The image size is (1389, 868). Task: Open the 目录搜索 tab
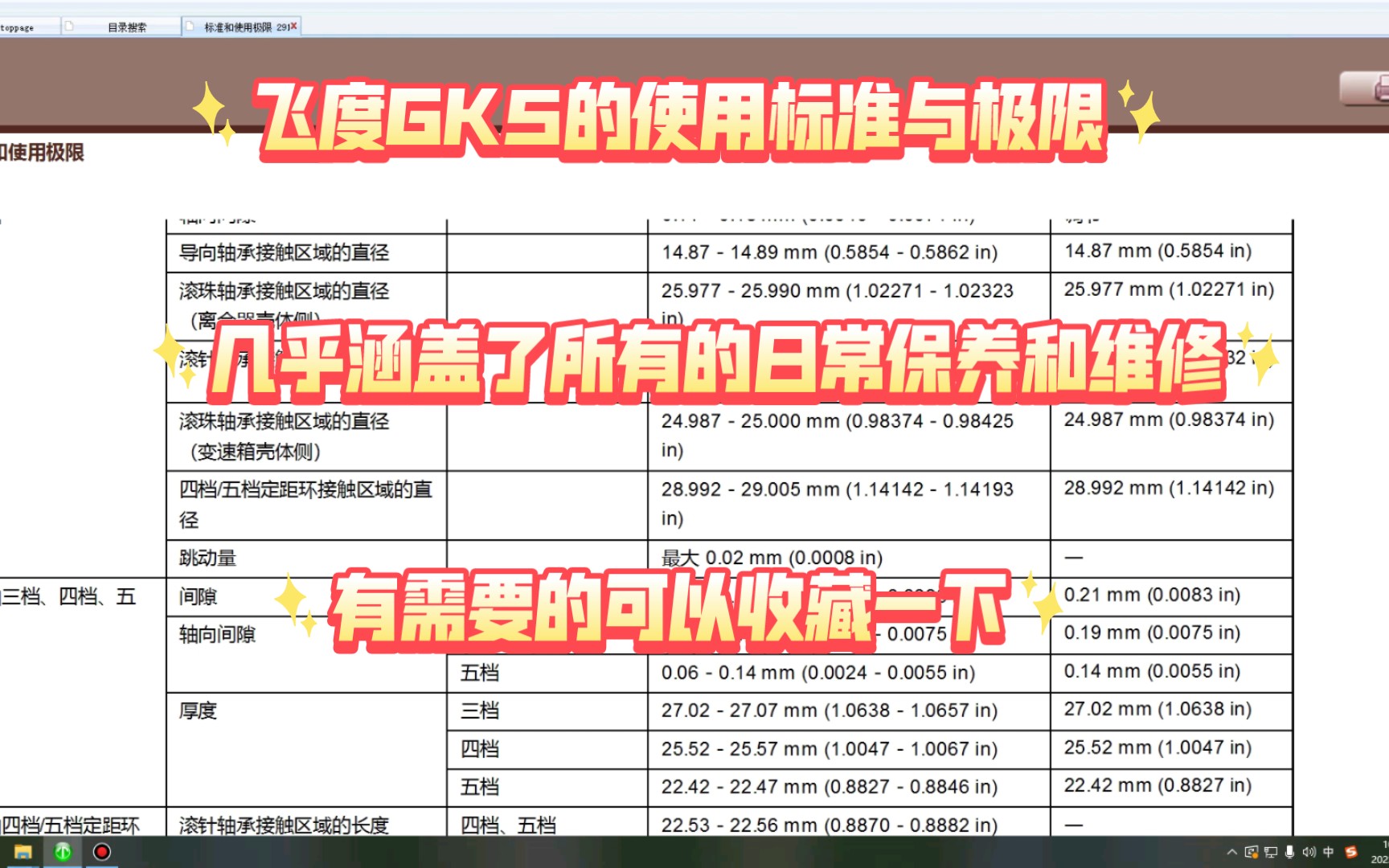pos(127,27)
